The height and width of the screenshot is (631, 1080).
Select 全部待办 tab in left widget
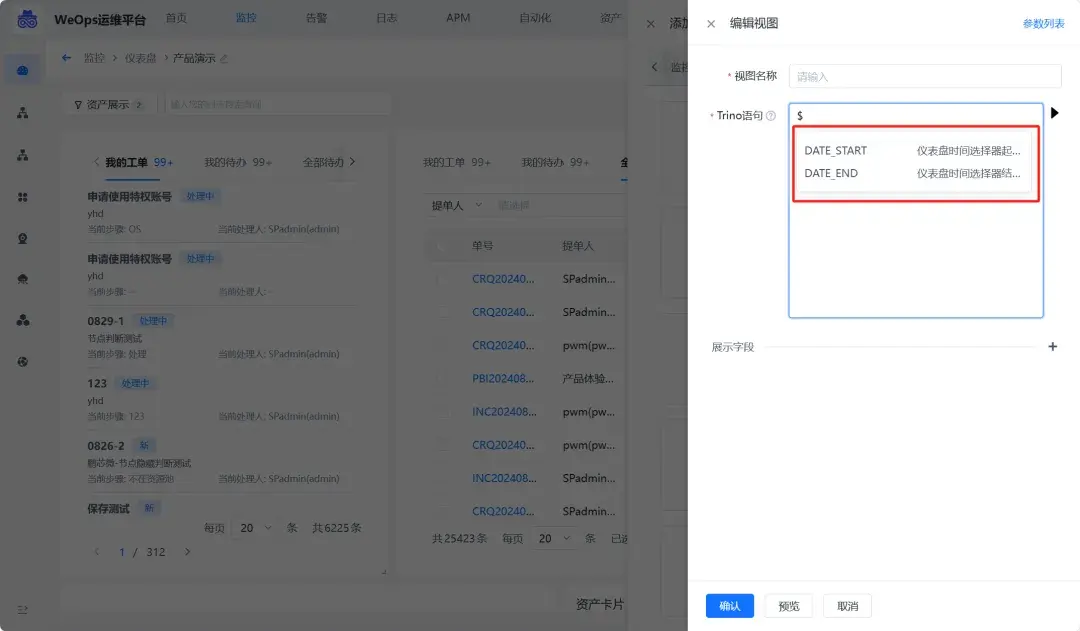click(x=323, y=163)
